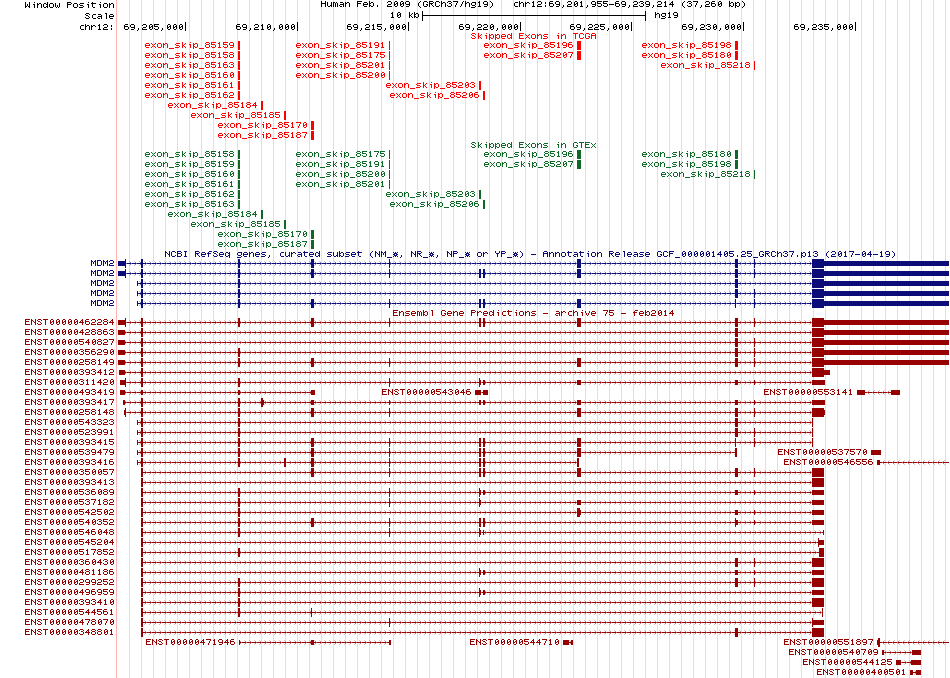
Task: Select the Human Feb. 2009 (GRCh37/hg19) label
Action: (407, 4)
